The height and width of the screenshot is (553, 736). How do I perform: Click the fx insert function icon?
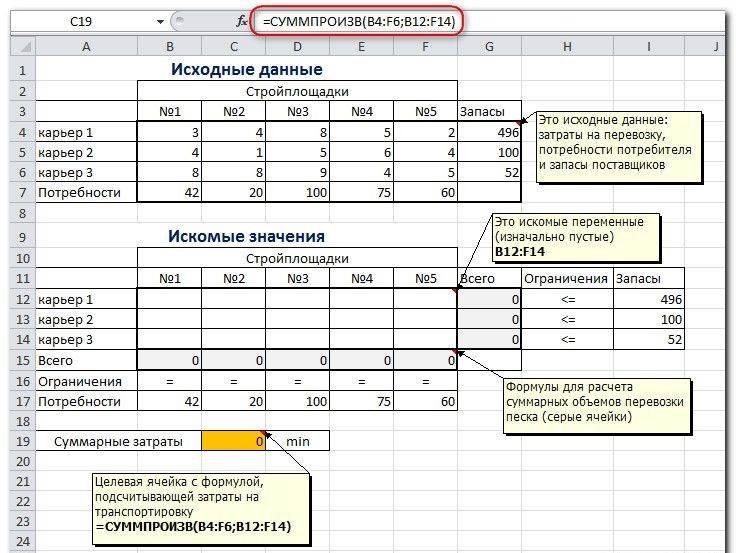pos(241,21)
